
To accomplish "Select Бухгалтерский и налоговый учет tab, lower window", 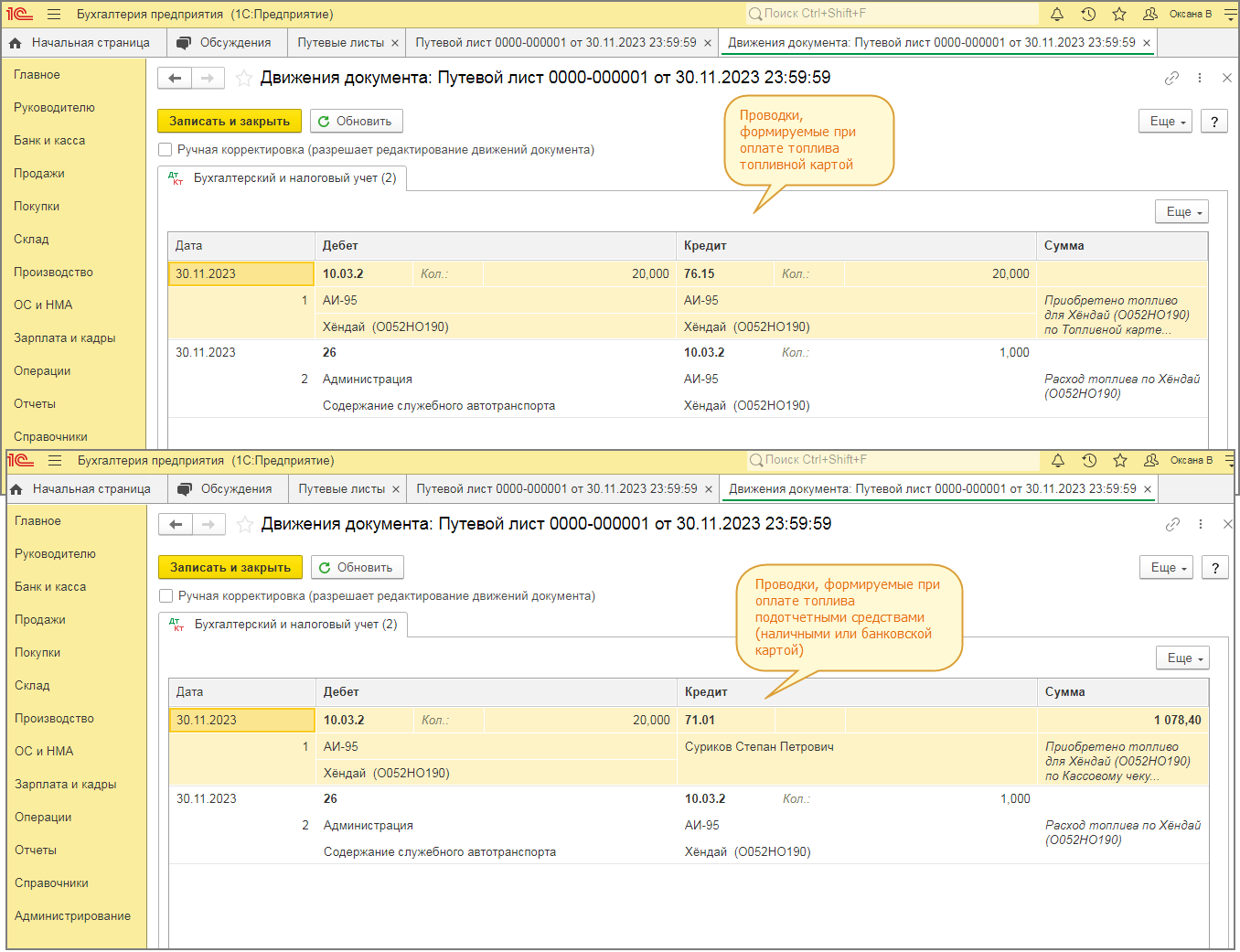I will (283, 625).
